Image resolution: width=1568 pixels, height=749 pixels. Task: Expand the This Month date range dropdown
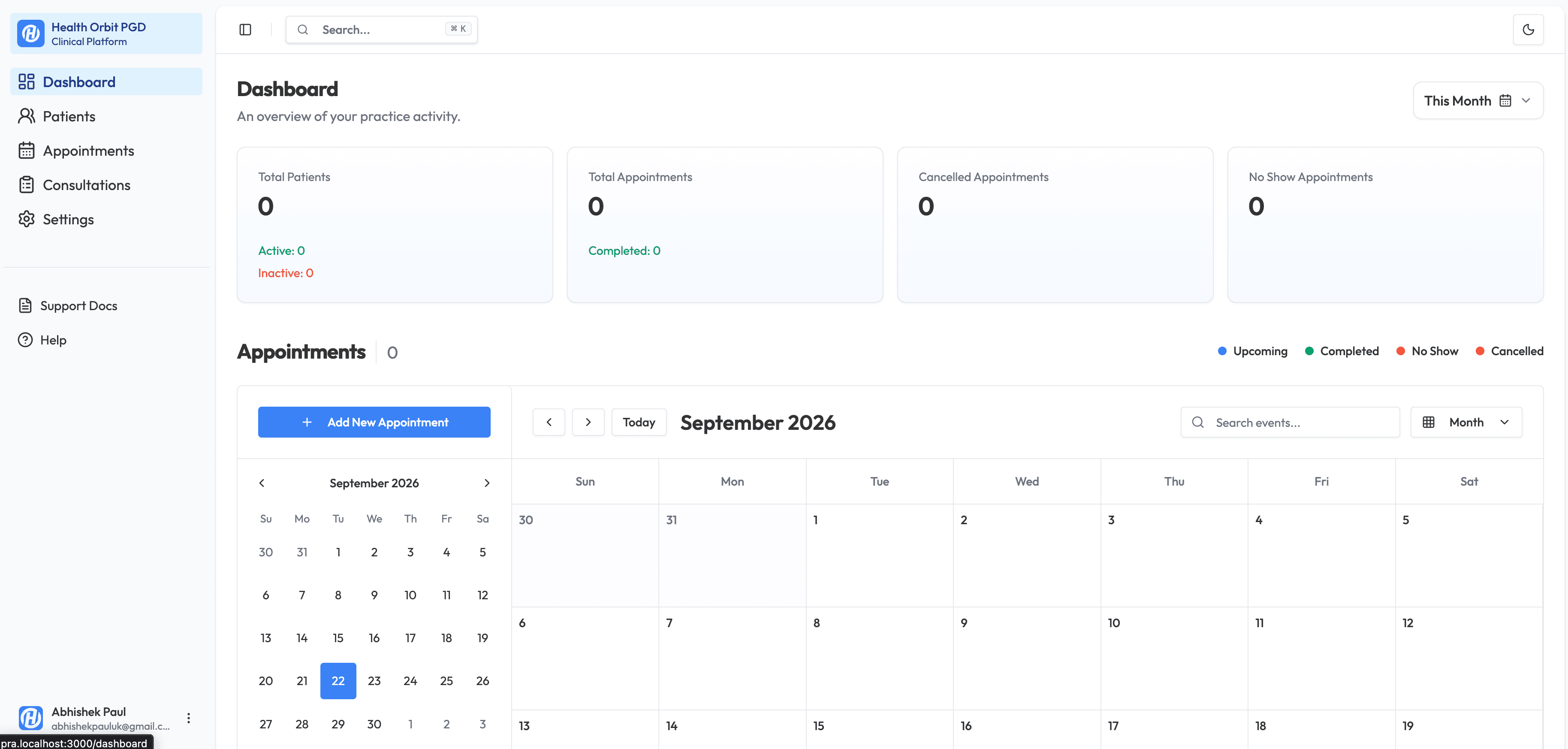coord(1478,100)
